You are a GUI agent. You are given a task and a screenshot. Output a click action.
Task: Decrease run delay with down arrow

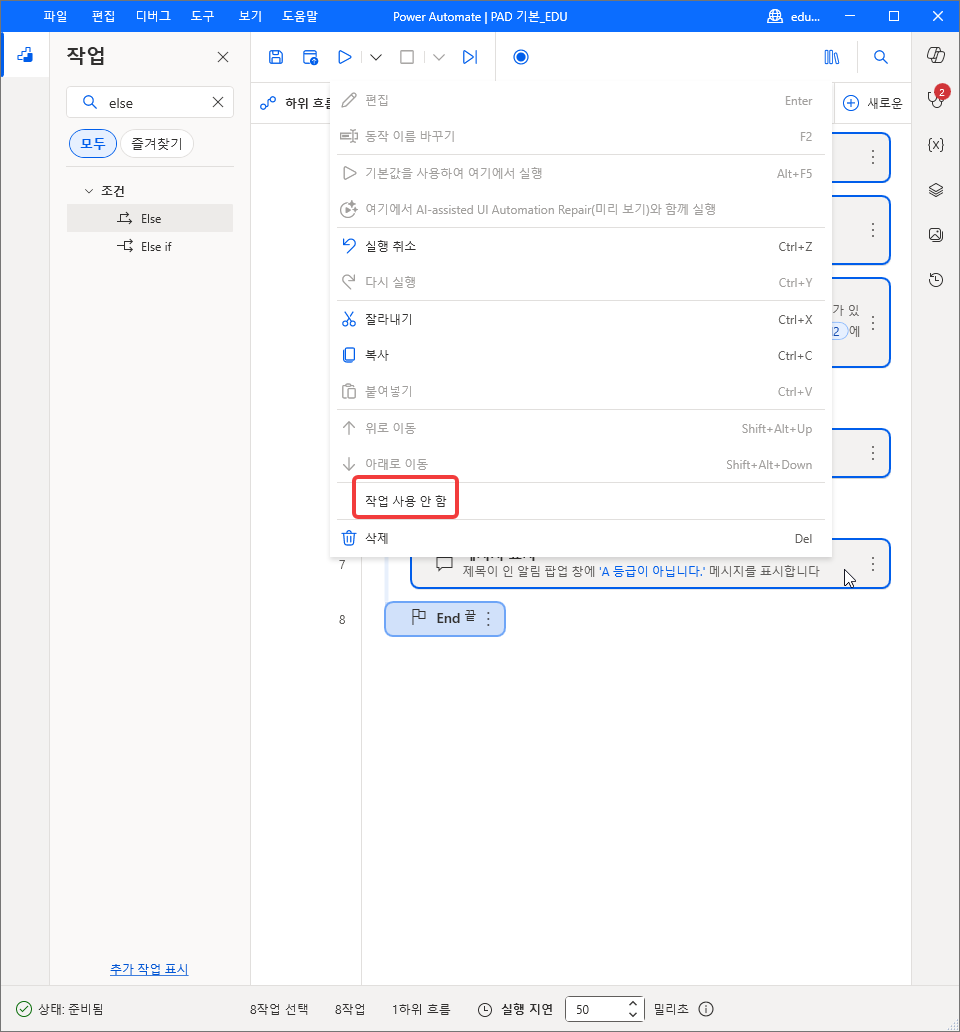point(633,1014)
